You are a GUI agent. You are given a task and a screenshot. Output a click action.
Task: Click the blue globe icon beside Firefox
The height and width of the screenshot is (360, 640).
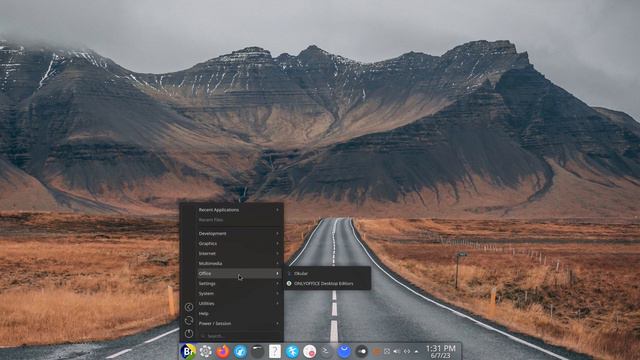[240, 351]
